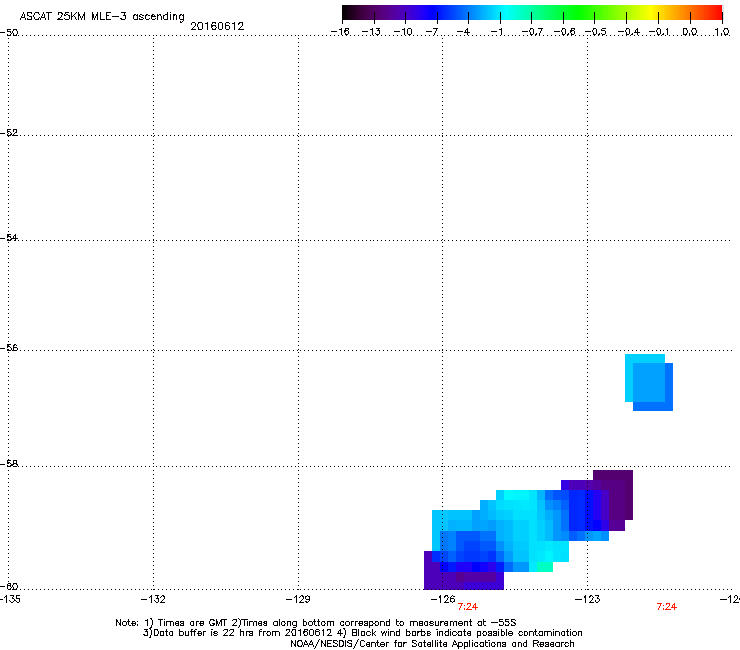
Task: Click the -135 longitude axis label
Action: [10, 599]
